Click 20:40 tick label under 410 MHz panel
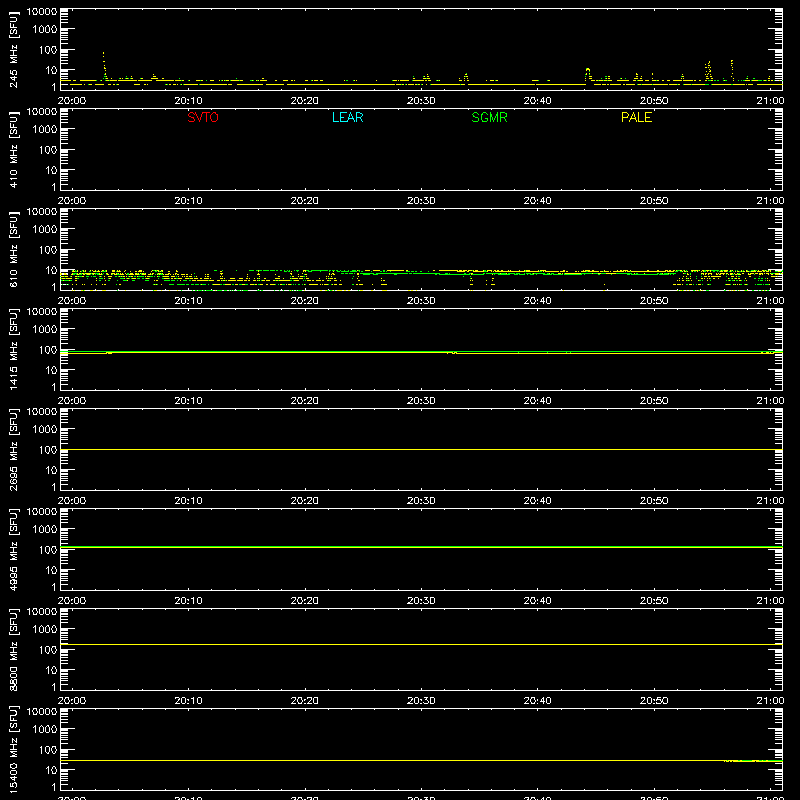Screen dimensions: 800x800 (537, 201)
